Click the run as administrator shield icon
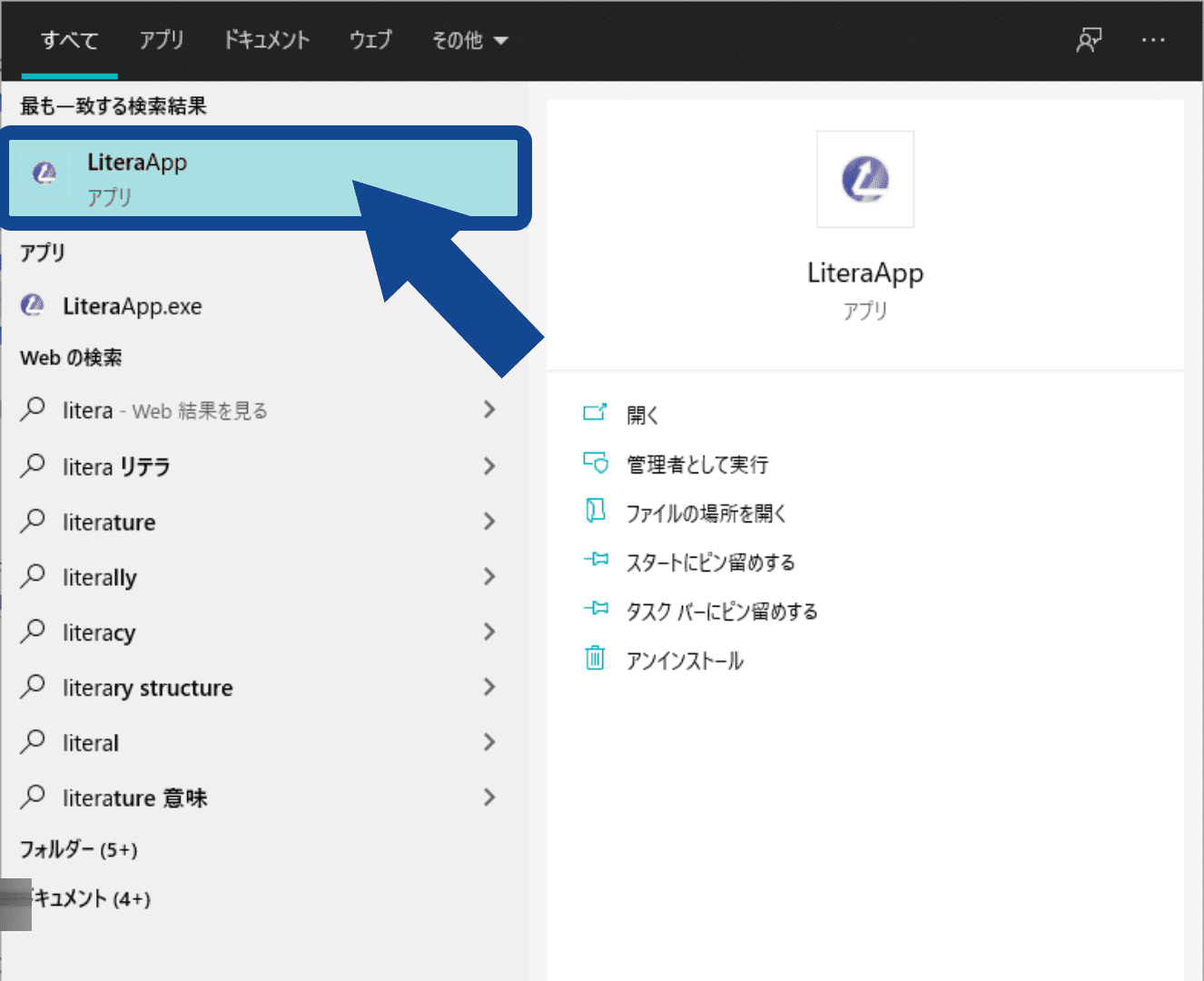Screen dimensions: 1204x981 (x=595, y=462)
